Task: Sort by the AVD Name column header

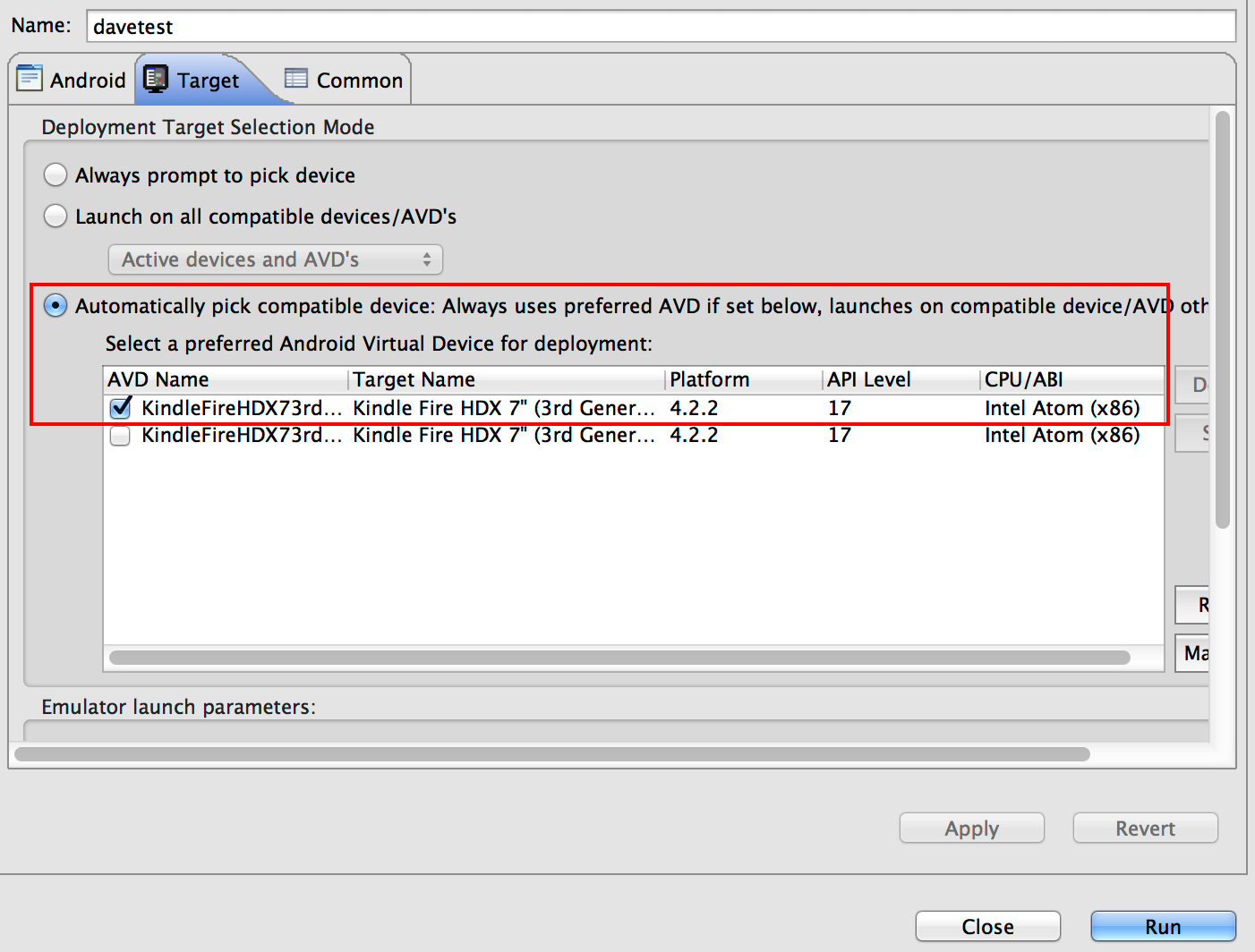Action: click(226, 379)
